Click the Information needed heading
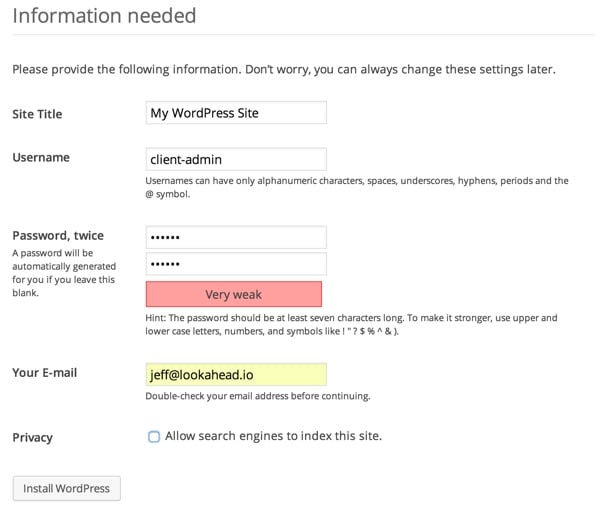Viewport: 600px width, 506px height. tap(104, 16)
